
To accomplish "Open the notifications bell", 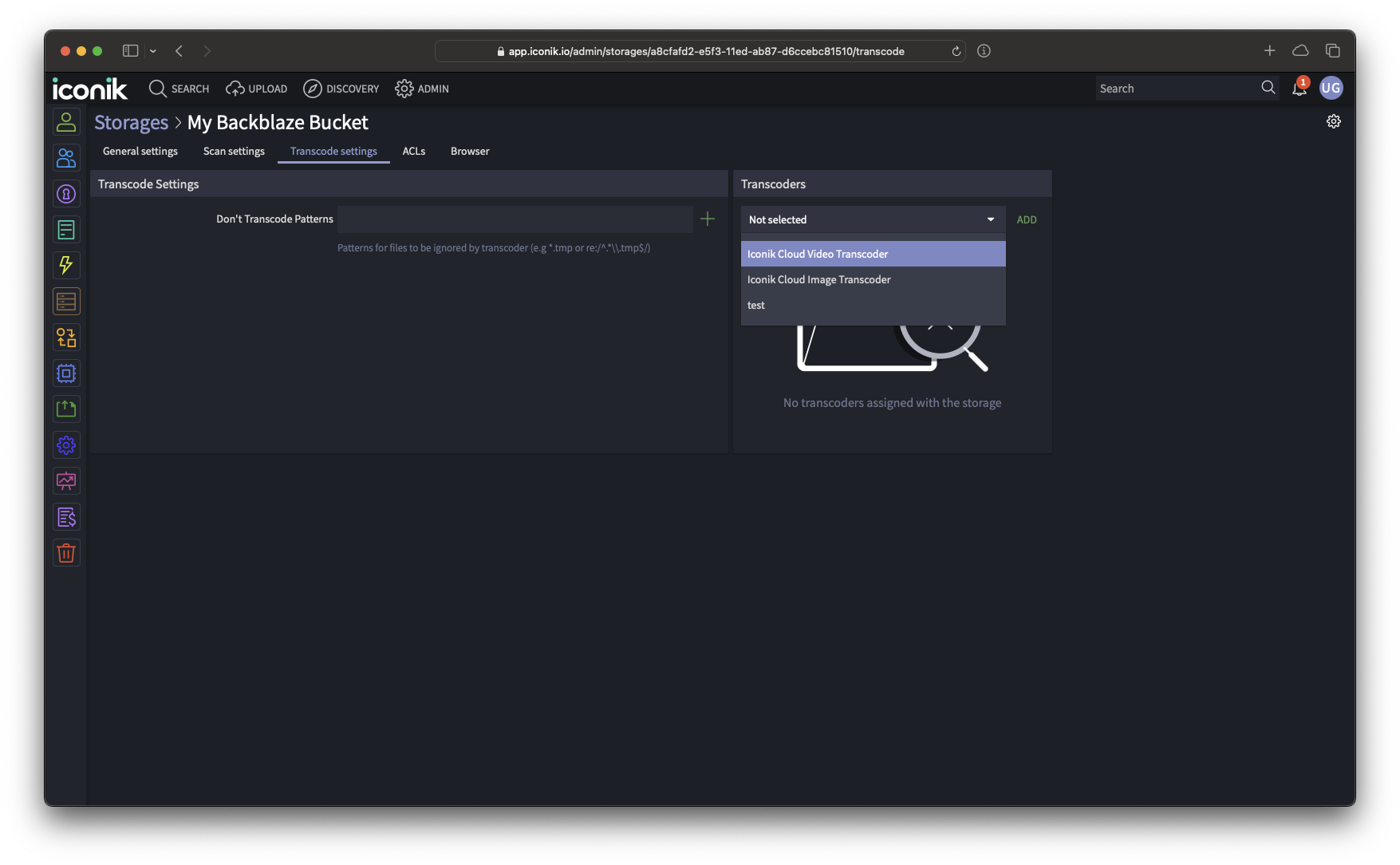I will pyautogui.click(x=1299, y=88).
